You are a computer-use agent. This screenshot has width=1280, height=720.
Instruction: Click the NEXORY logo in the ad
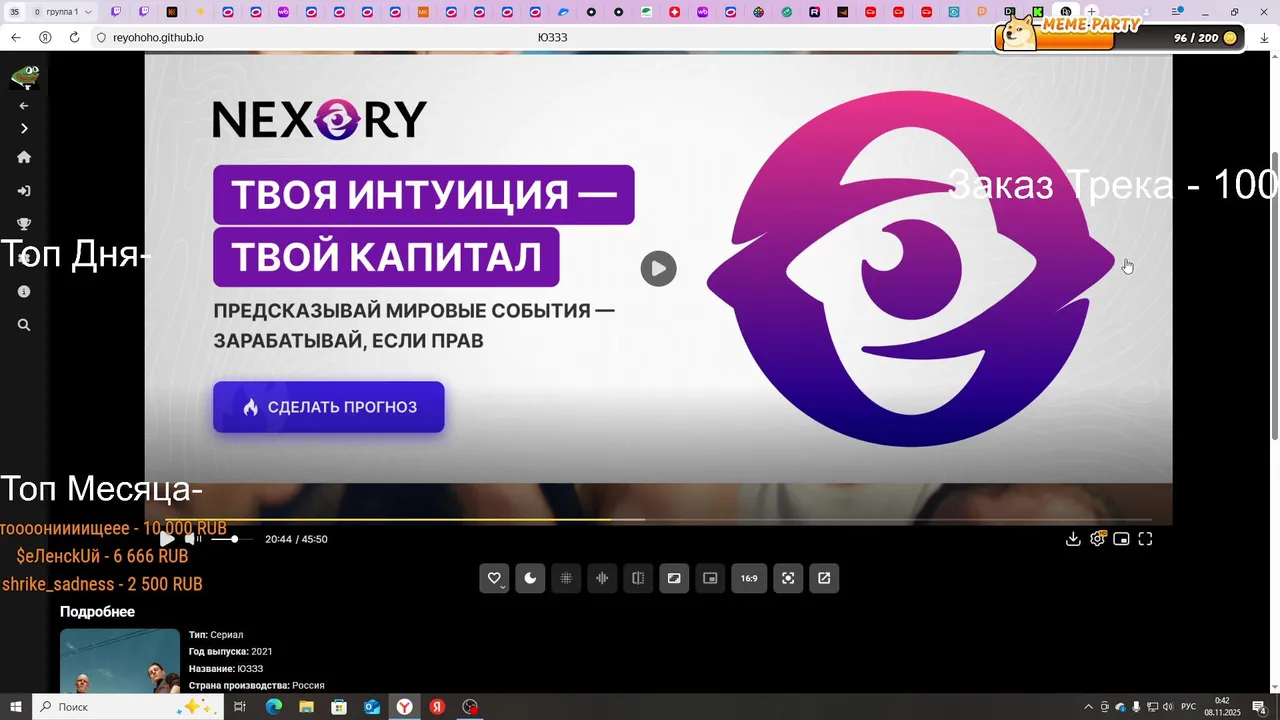pyautogui.click(x=320, y=119)
